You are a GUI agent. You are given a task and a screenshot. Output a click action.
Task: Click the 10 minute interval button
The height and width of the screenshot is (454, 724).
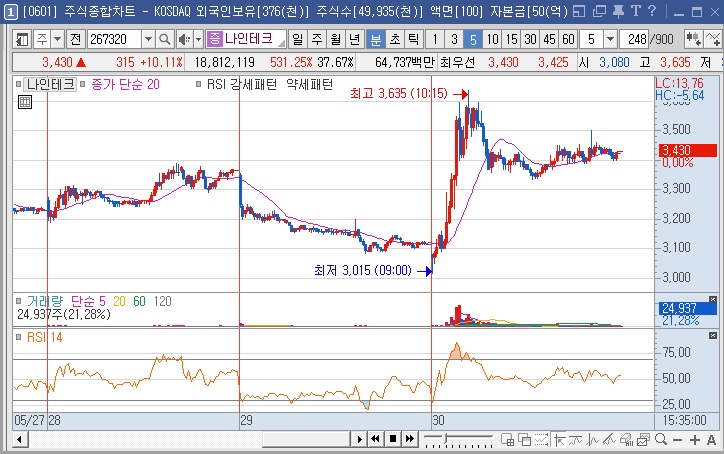pos(493,40)
